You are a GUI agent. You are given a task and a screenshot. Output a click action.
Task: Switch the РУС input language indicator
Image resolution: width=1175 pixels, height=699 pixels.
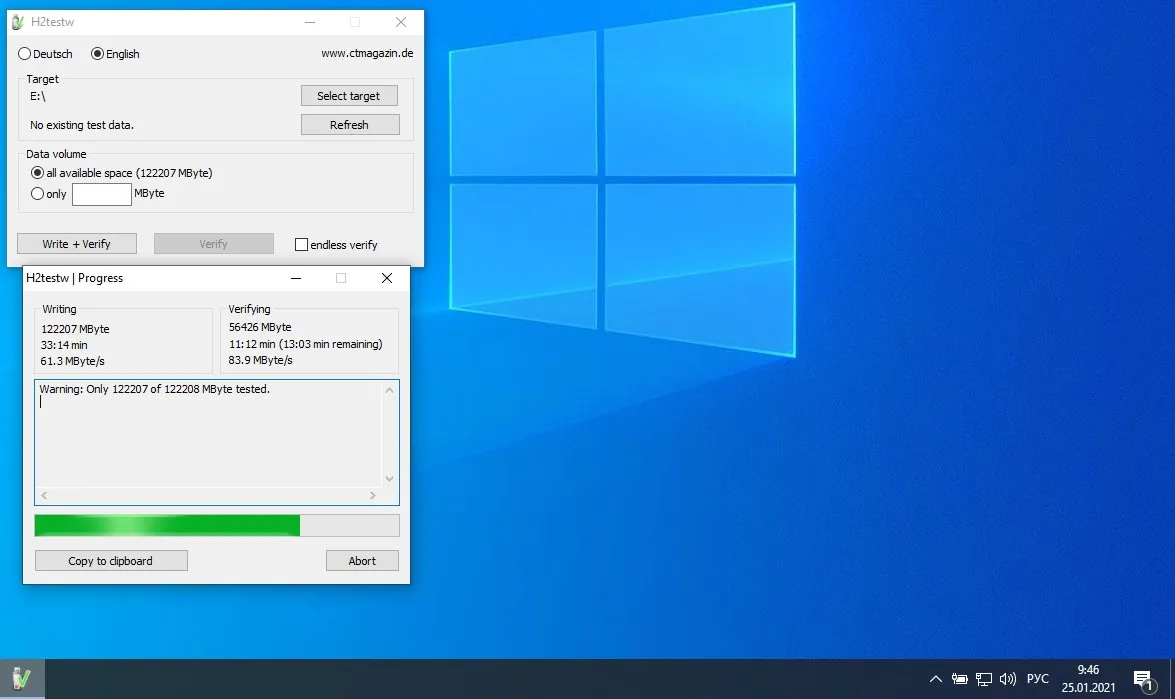point(1038,679)
